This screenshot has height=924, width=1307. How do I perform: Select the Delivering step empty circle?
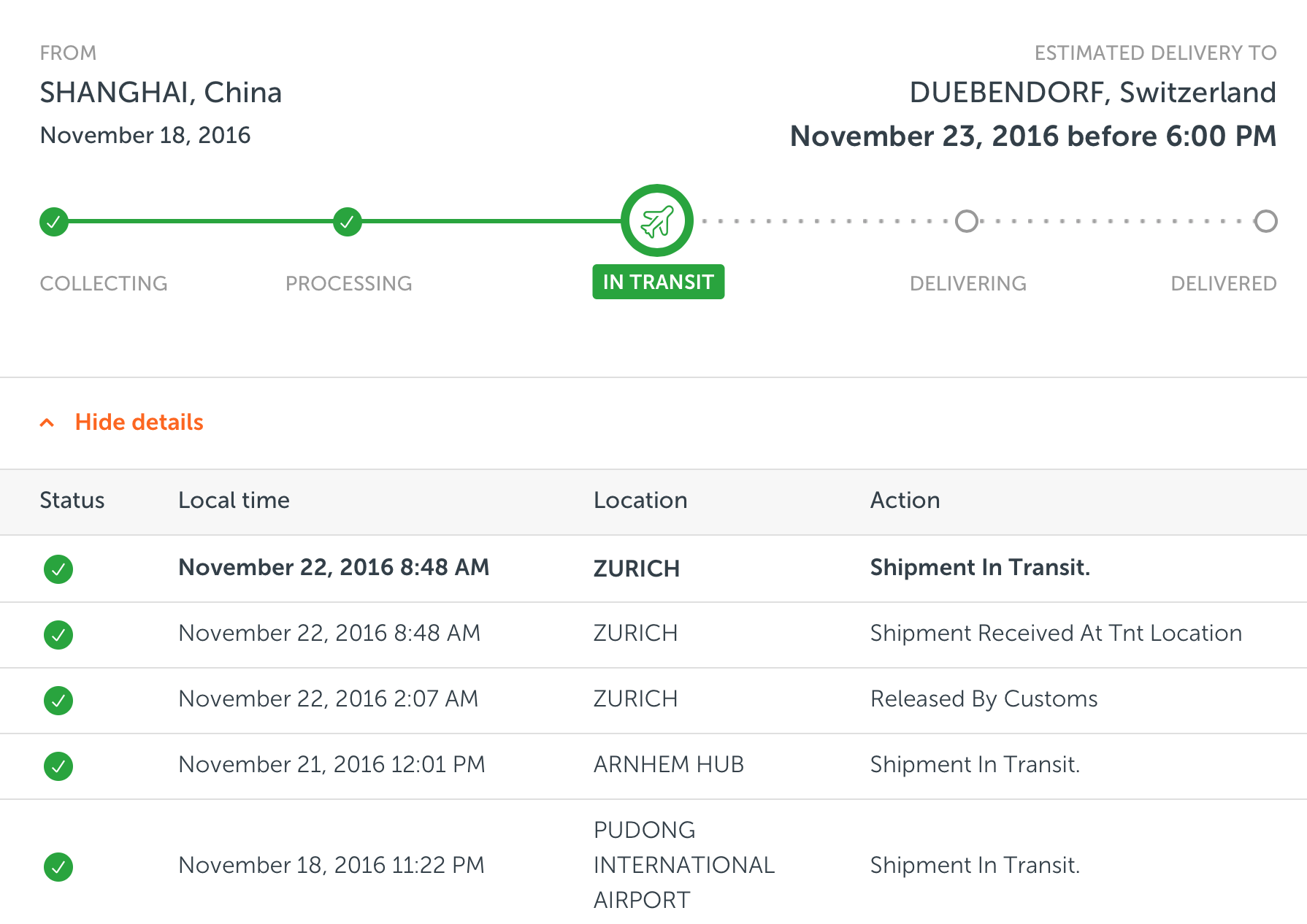(967, 221)
